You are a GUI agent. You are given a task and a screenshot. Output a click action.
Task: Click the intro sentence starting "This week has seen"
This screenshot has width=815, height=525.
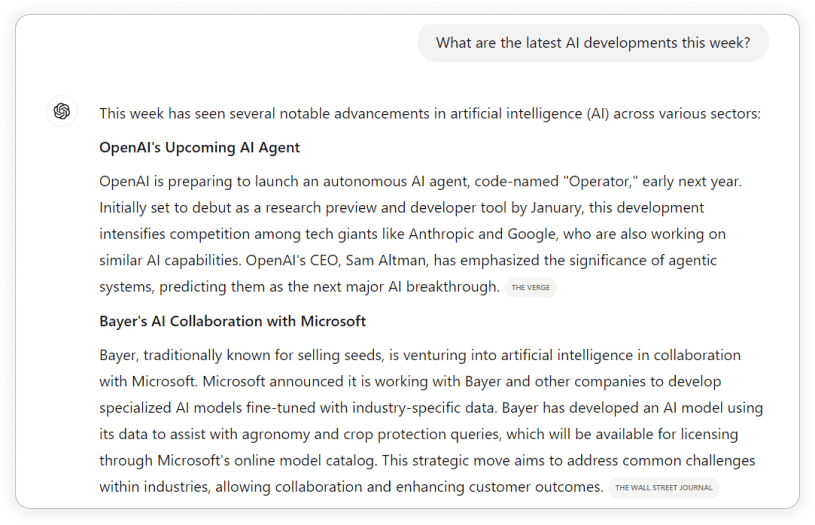click(430, 114)
